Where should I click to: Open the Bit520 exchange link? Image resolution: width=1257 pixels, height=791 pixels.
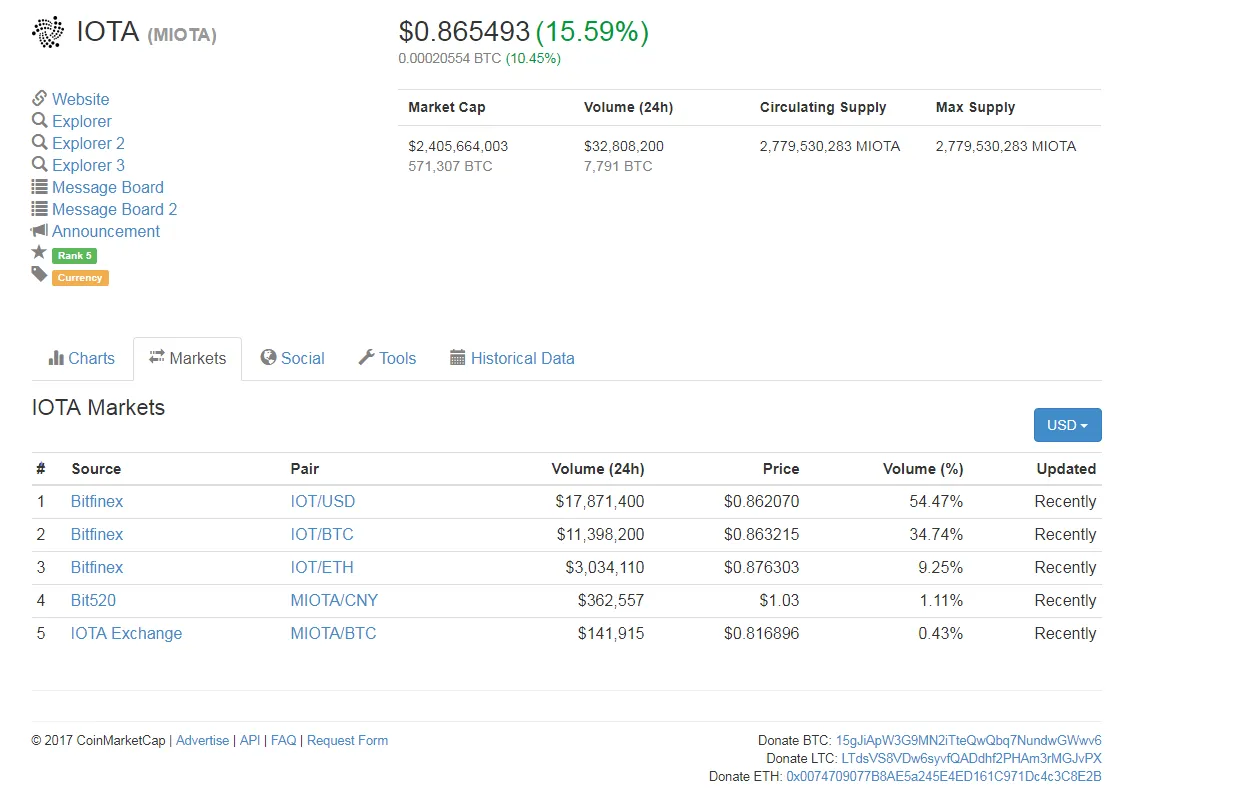point(93,600)
